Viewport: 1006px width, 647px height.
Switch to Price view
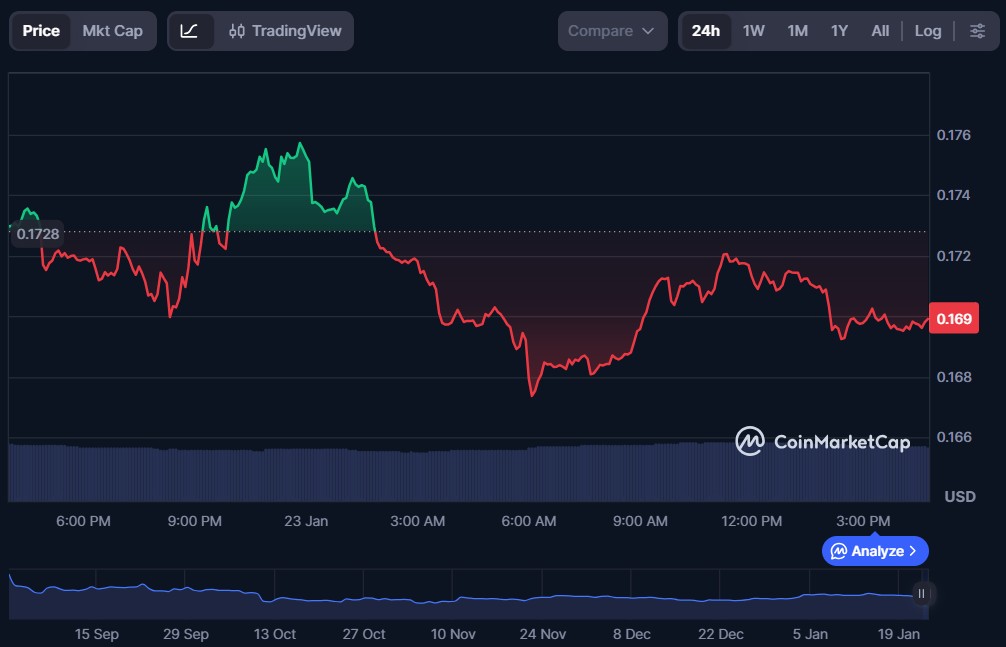(x=41, y=31)
